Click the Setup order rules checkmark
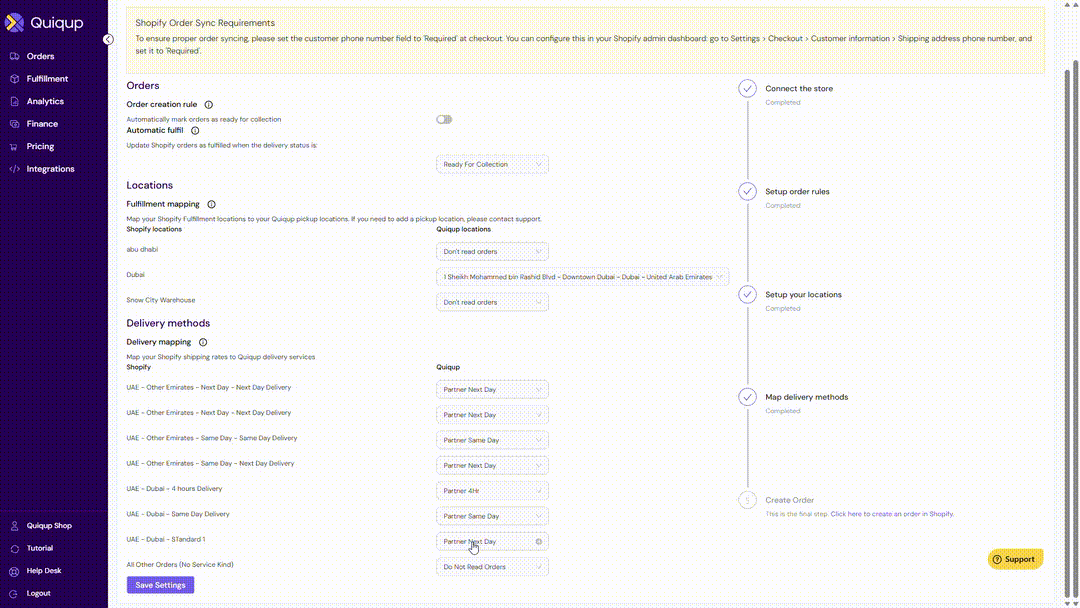1080x608 pixels. point(747,191)
